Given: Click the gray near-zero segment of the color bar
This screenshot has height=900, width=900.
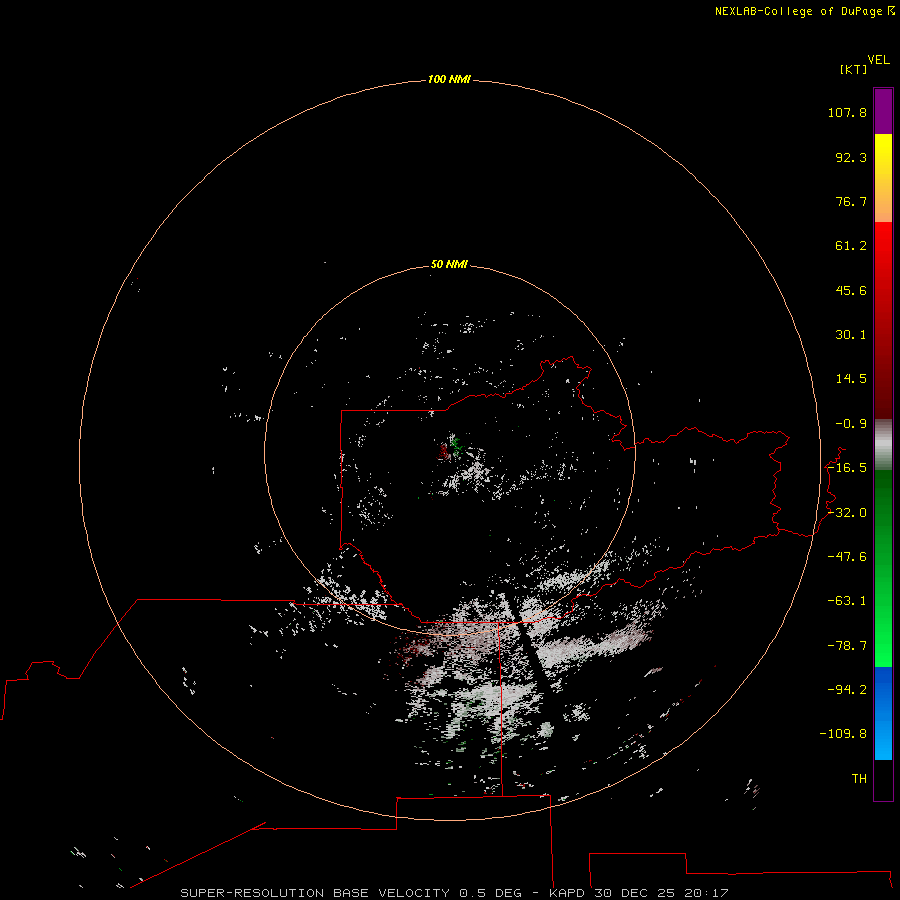Looking at the screenshot, I should [883, 445].
